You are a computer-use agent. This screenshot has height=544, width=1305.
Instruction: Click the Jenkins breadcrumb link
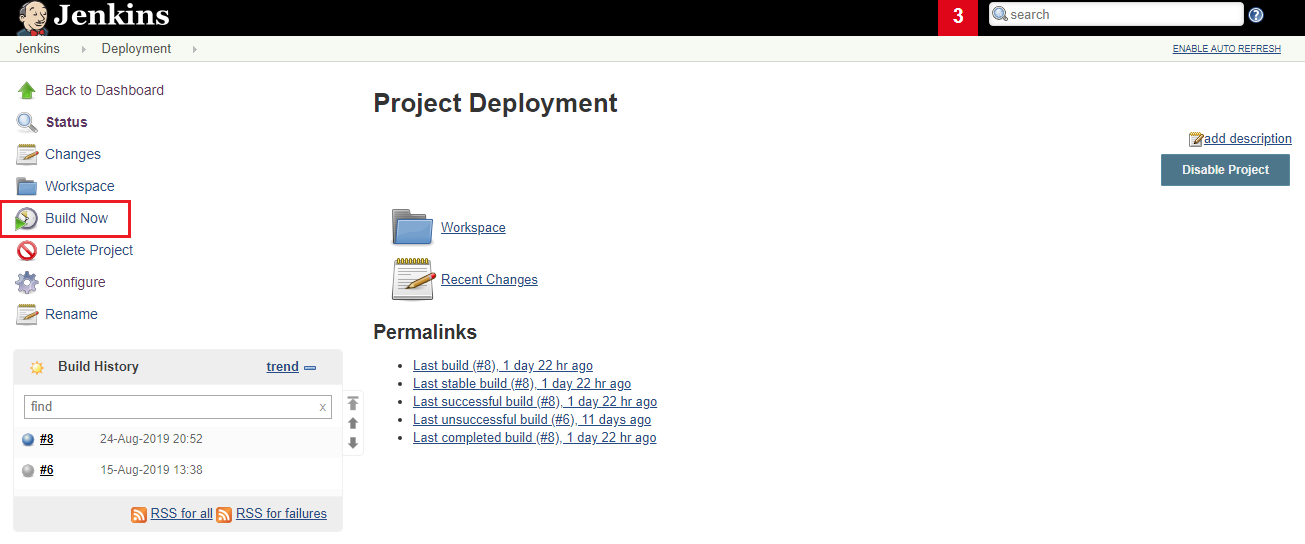pyautogui.click(x=38, y=49)
